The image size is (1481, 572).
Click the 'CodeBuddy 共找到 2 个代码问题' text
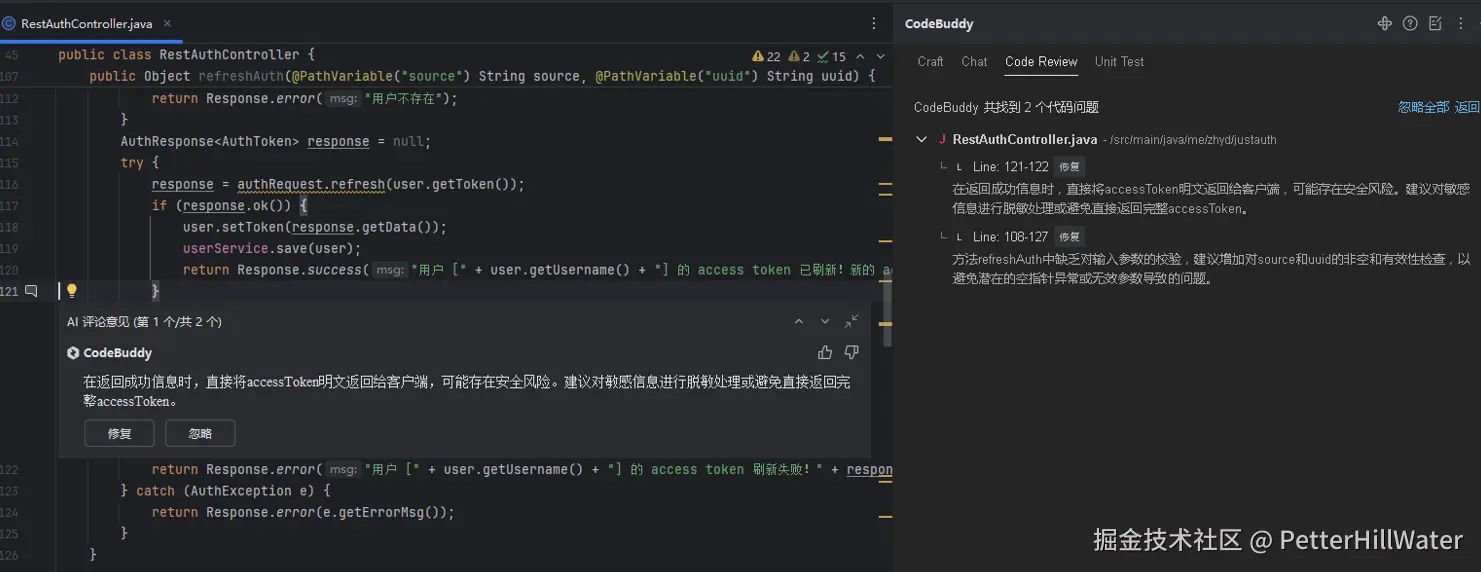pyautogui.click(x=1006, y=107)
